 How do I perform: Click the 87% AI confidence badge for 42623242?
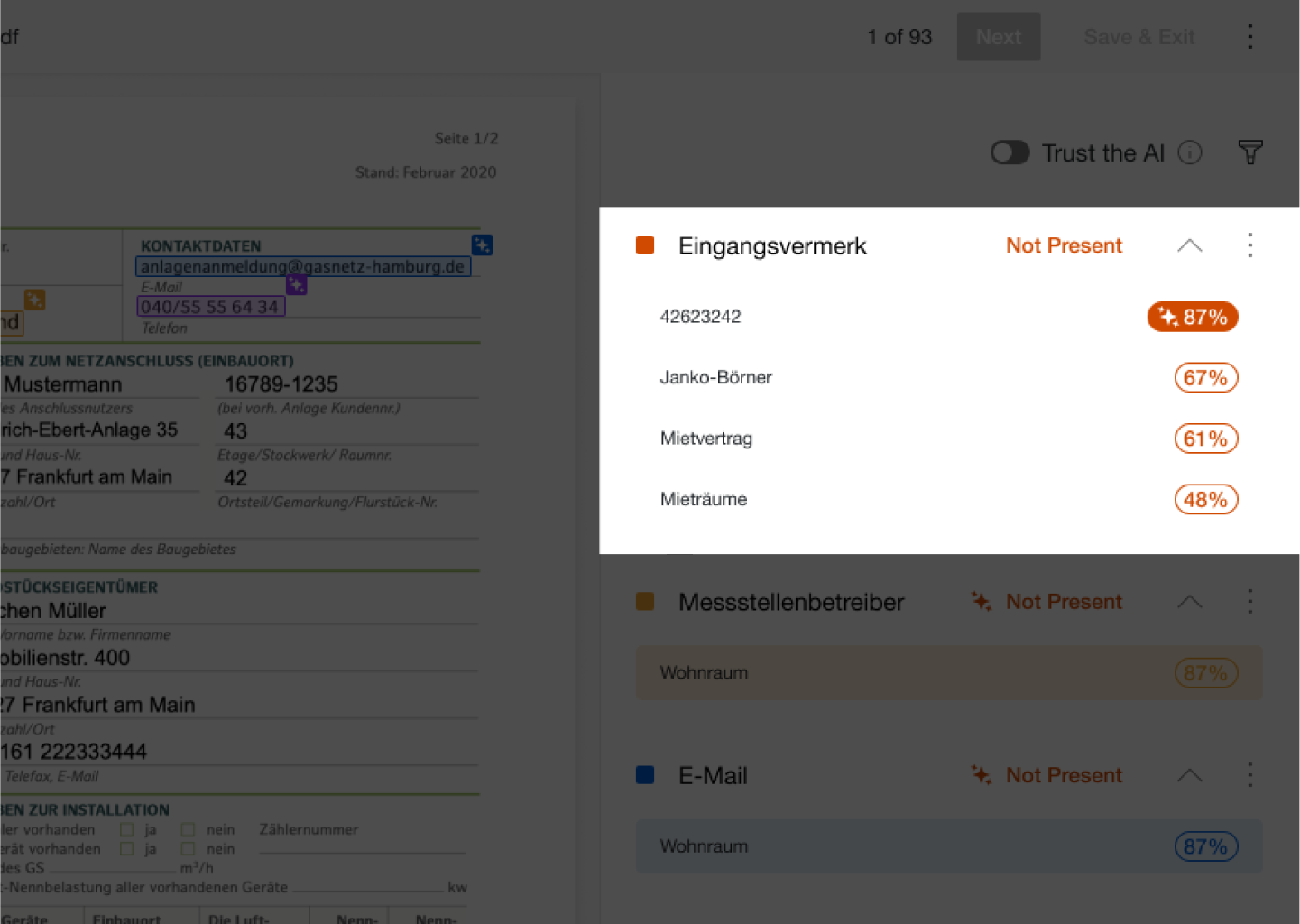[1193, 317]
